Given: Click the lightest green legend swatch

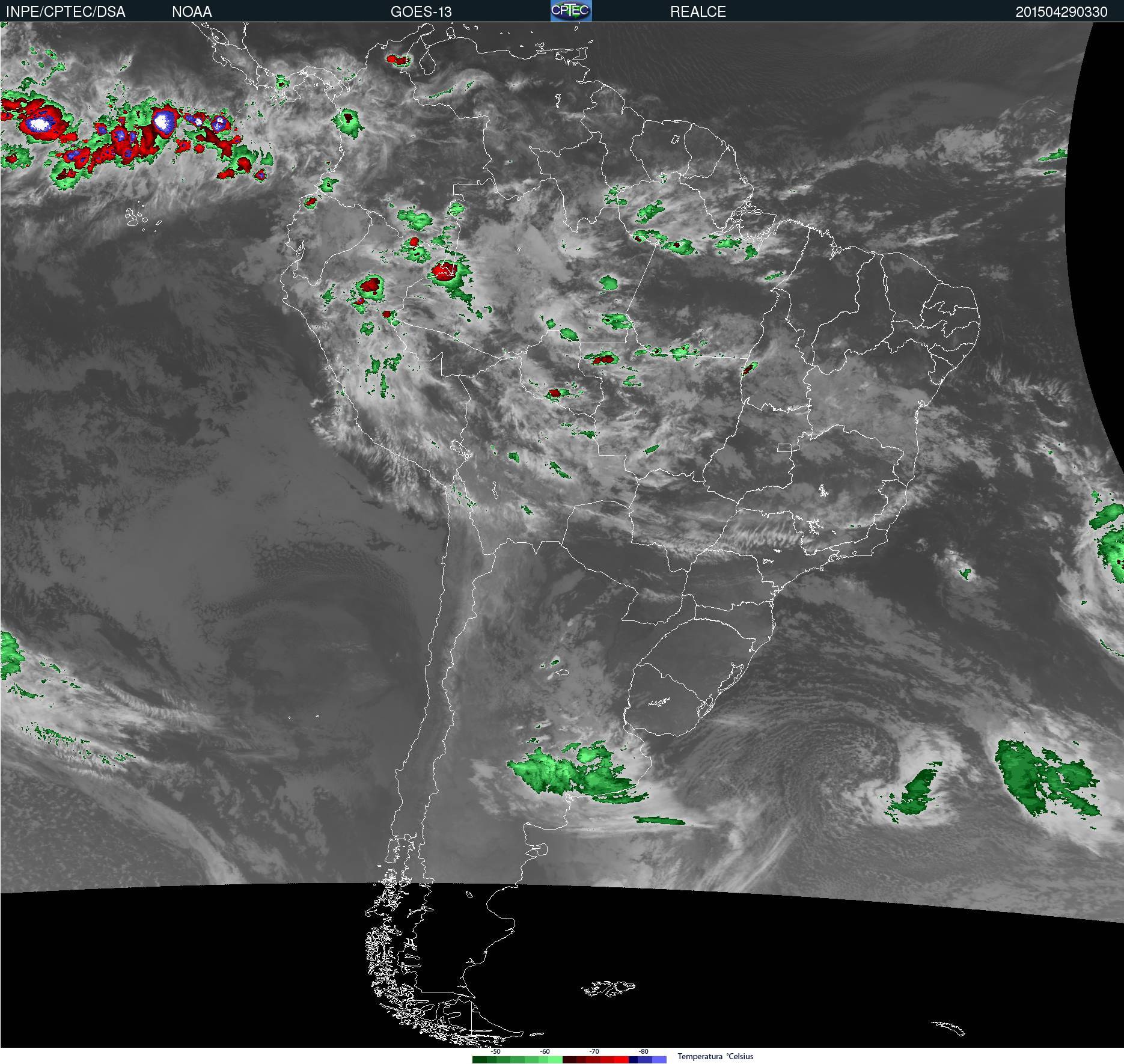Looking at the screenshot, I should point(555,1060).
